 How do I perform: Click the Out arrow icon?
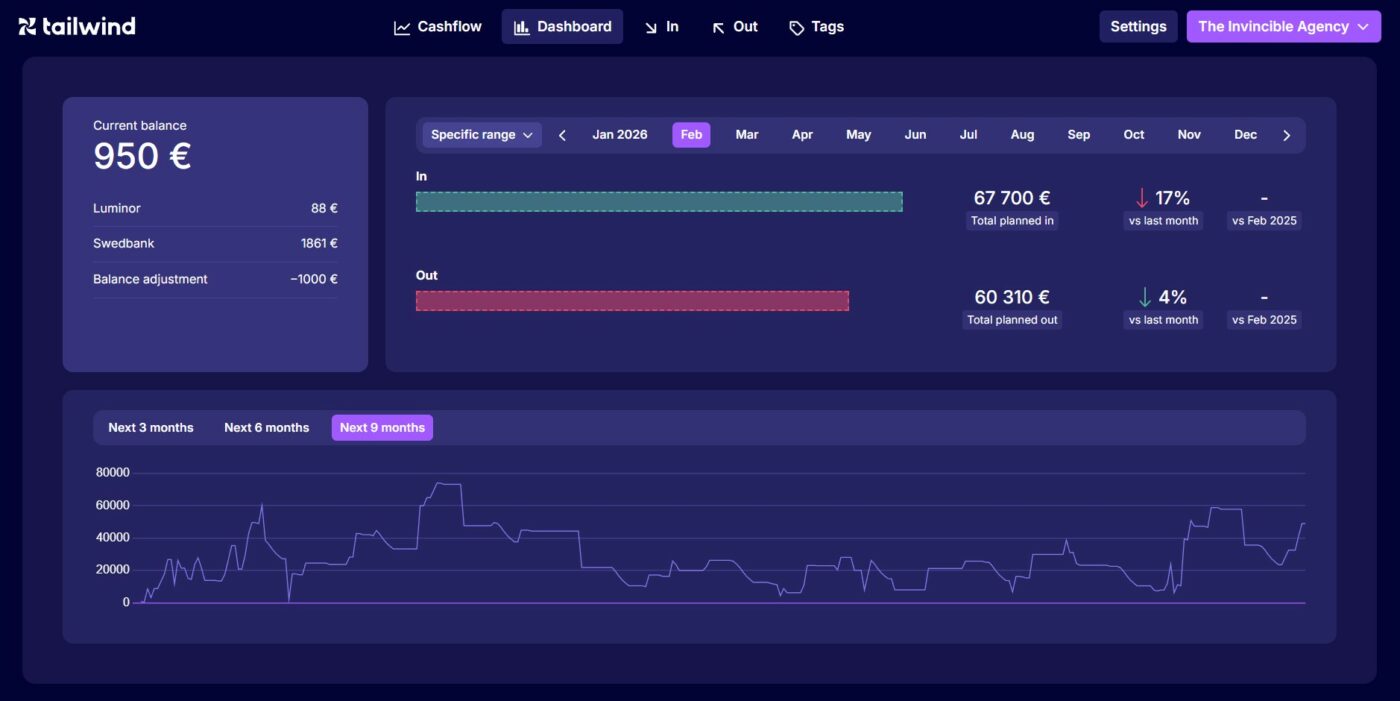pos(718,28)
